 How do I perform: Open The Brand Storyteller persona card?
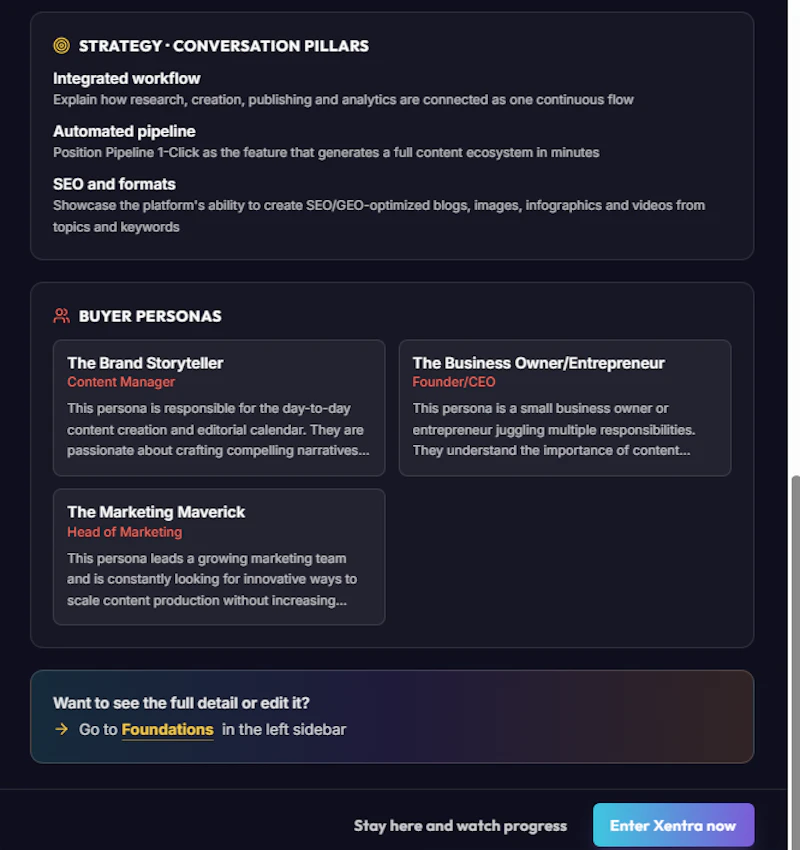(219, 408)
